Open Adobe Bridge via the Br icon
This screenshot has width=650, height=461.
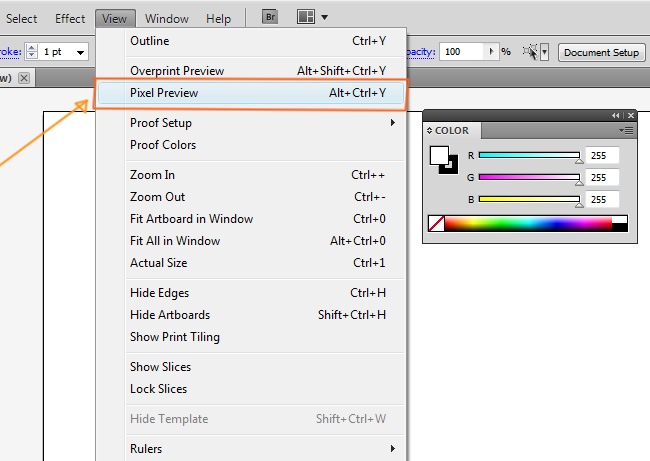[x=270, y=17]
